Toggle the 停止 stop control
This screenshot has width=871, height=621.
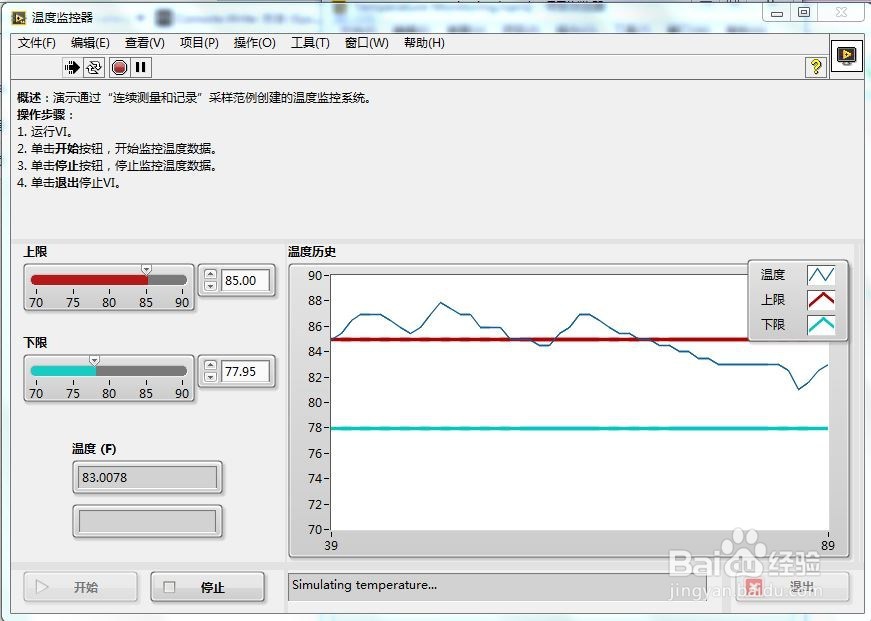click(x=207, y=588)
